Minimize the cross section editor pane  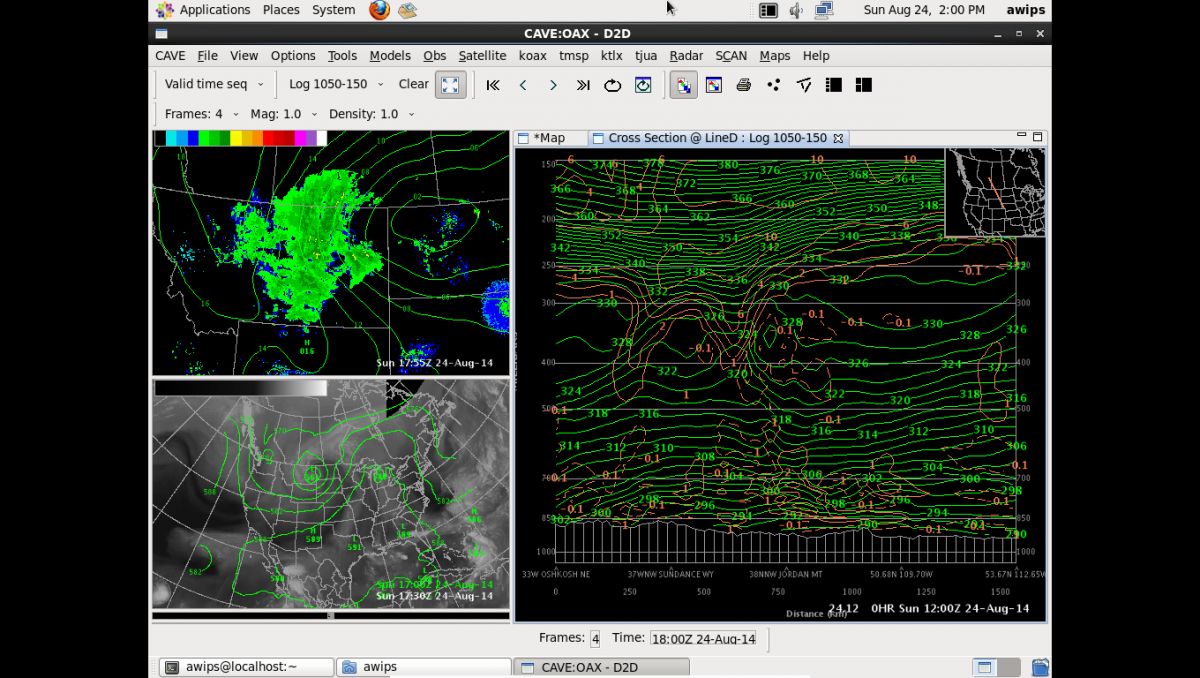(x=1022, y=135)
